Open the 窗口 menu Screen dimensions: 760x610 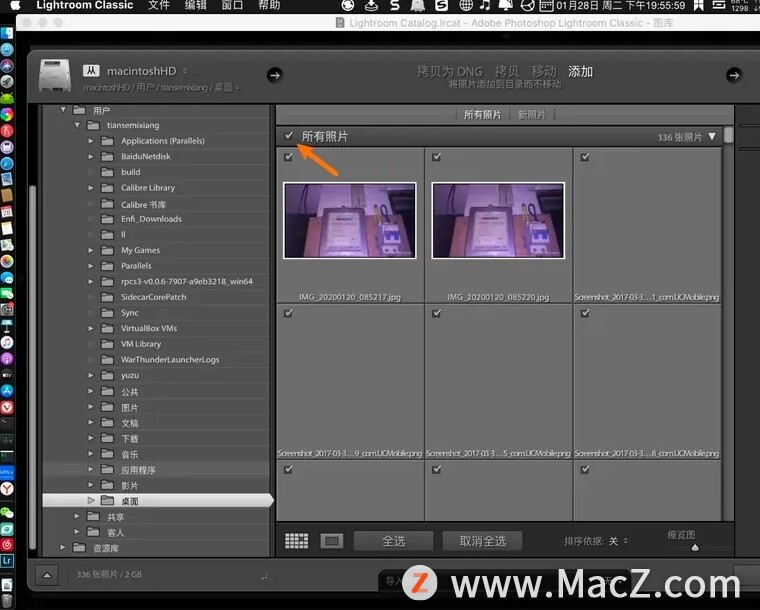tap(232, 5)
